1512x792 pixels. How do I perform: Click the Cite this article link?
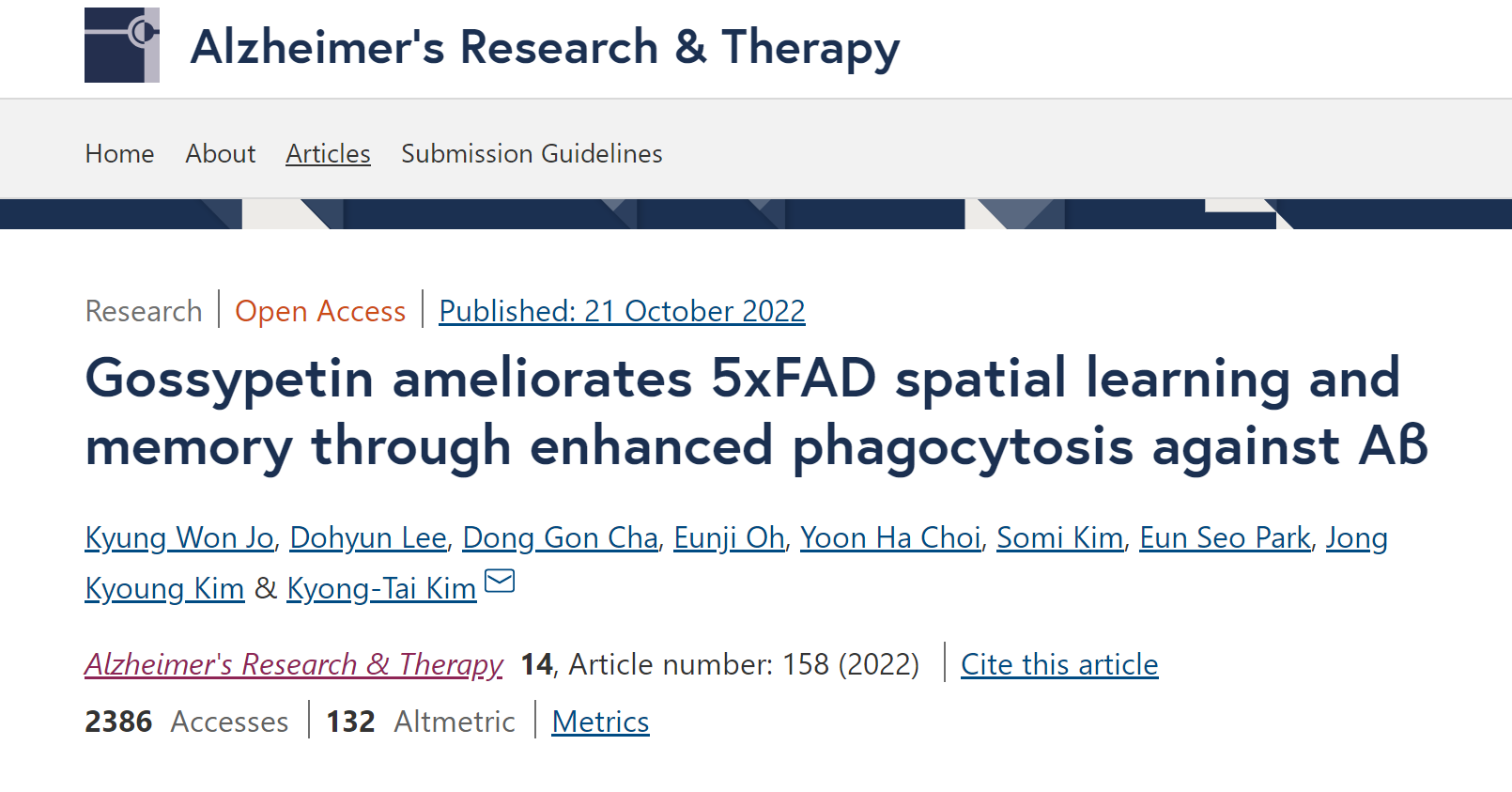pos(1059,664)
